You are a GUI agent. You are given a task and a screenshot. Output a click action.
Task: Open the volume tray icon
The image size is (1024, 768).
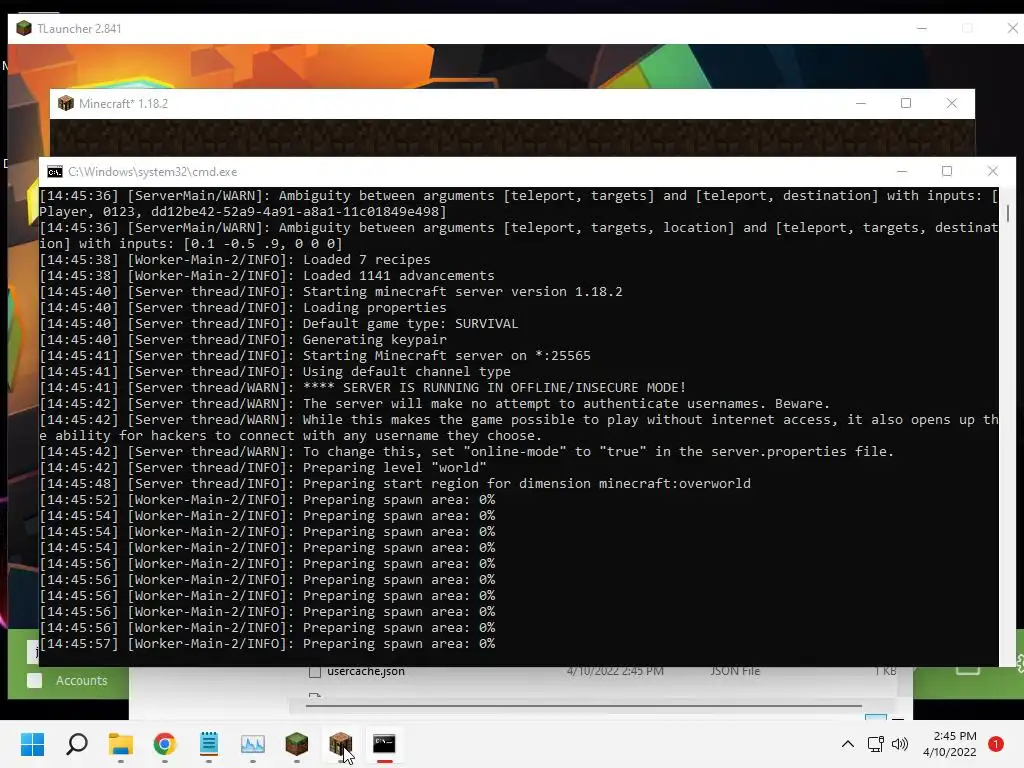(900, 744)
